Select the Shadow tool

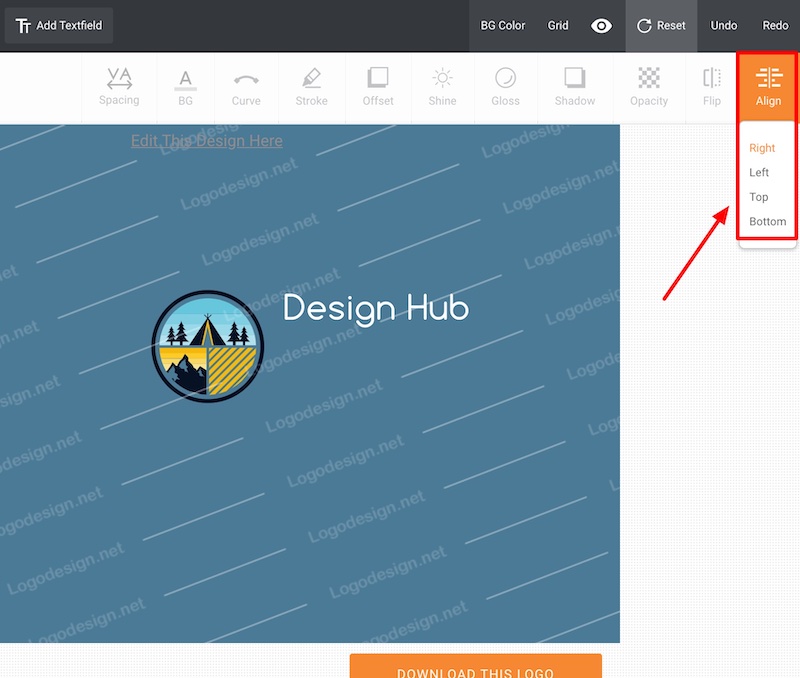click(575, 87)
